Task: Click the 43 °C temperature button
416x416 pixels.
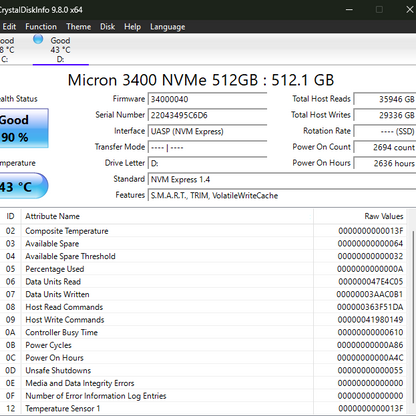Action: tap(23, 186)
